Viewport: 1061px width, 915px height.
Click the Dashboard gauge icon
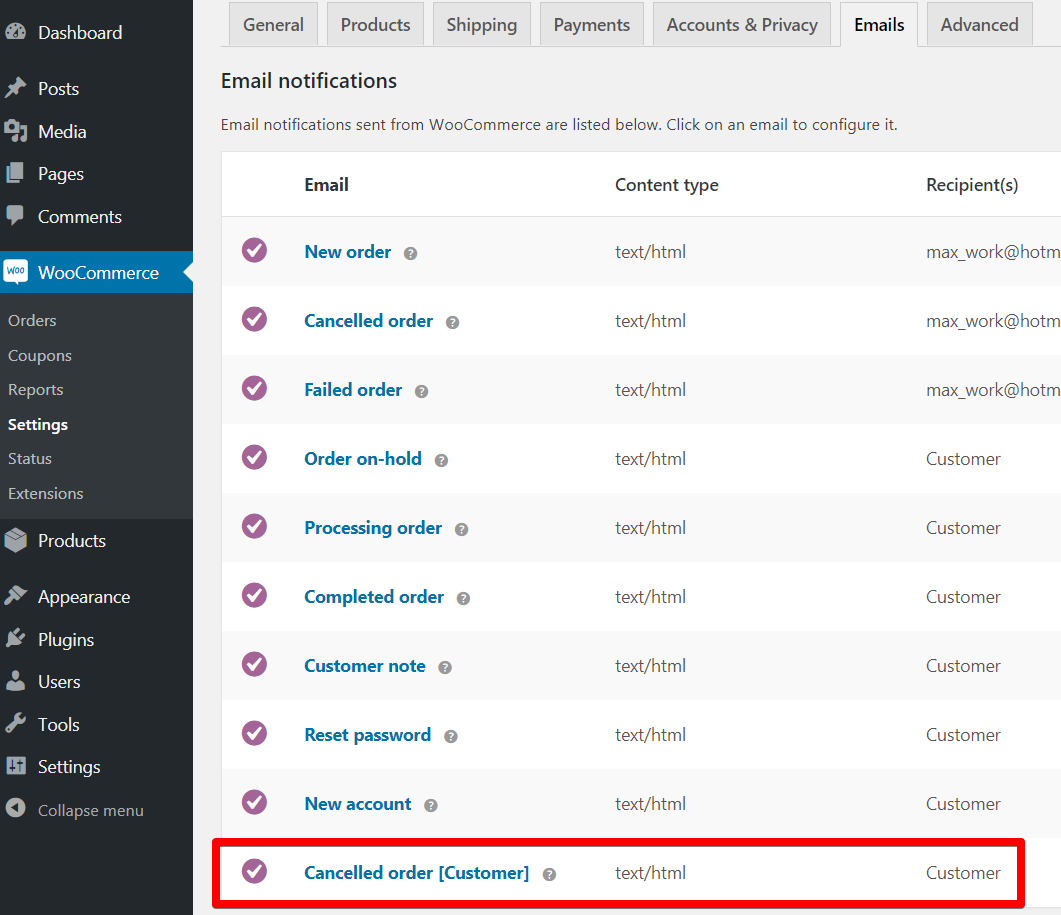pyautogui.click(x=16, y=32)
